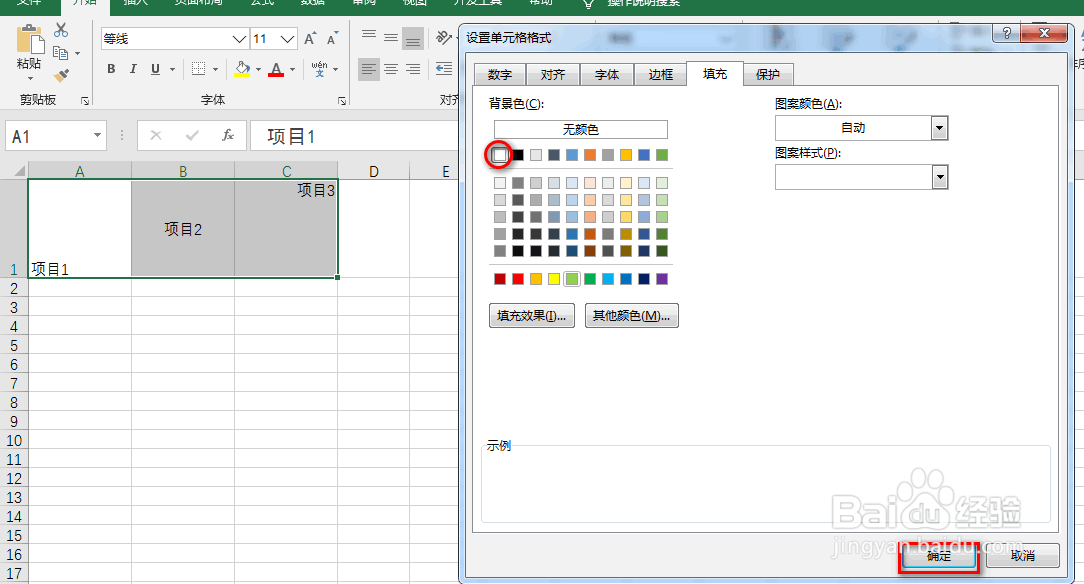Switch to the 对齐 tab

click(x=553, y=75)
